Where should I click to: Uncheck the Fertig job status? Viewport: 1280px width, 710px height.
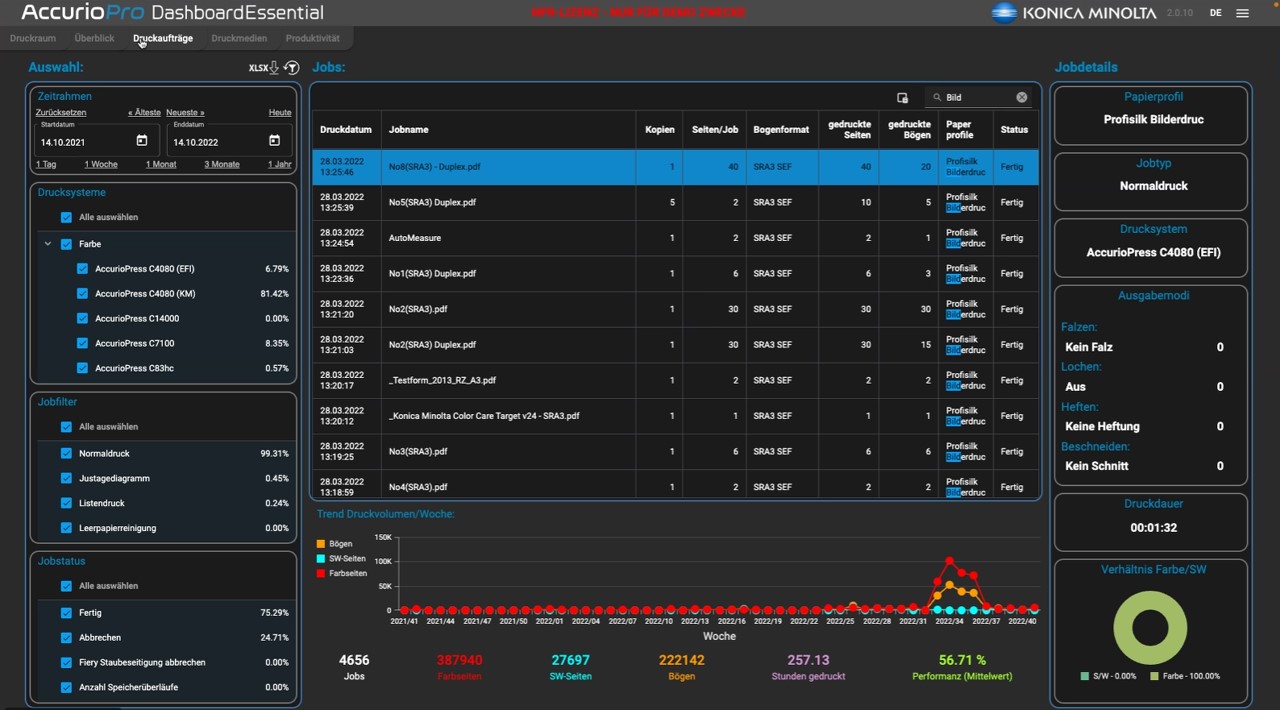66,613
